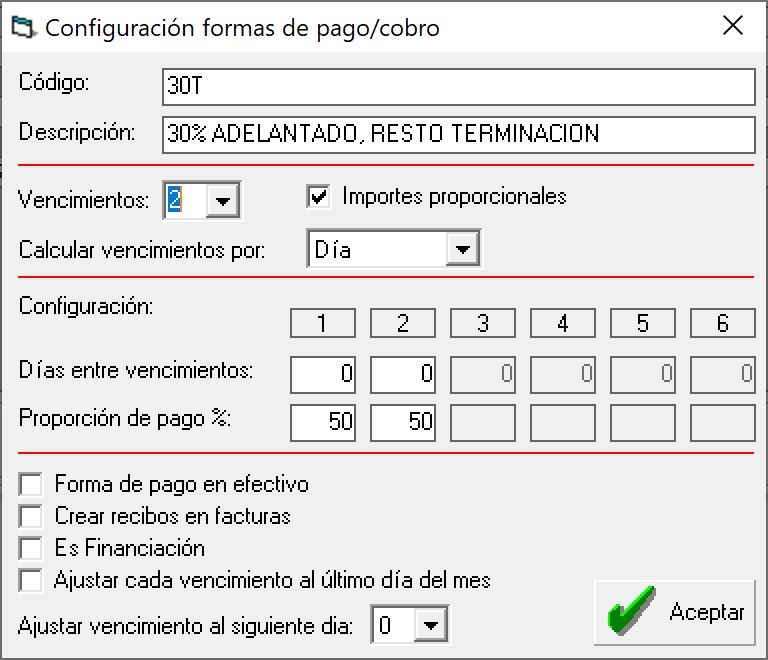The width and height of the screenshot is (768, 660).
Task: Click the green checkmark Aceptar button
Action: [x=675, y=612]
